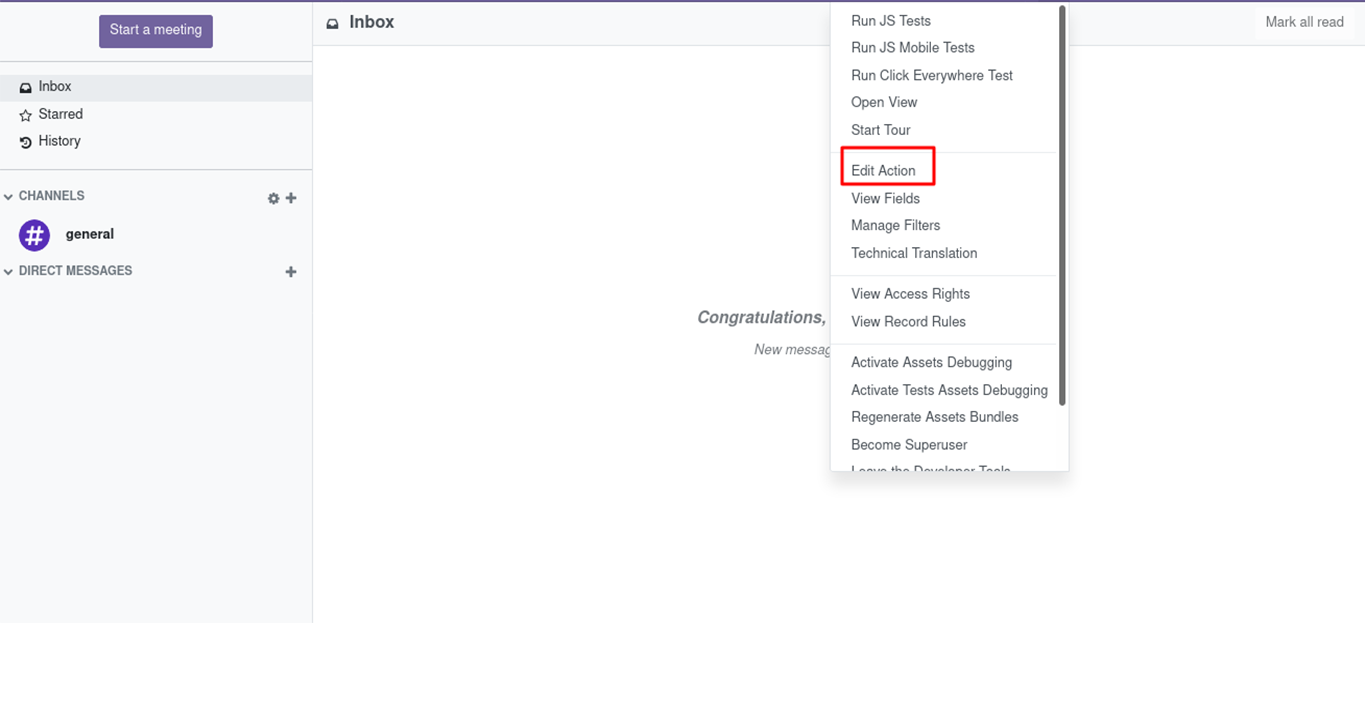1365x723 pixels.
Task: Add a new channel with plus icon
Action: coord(291,198)
